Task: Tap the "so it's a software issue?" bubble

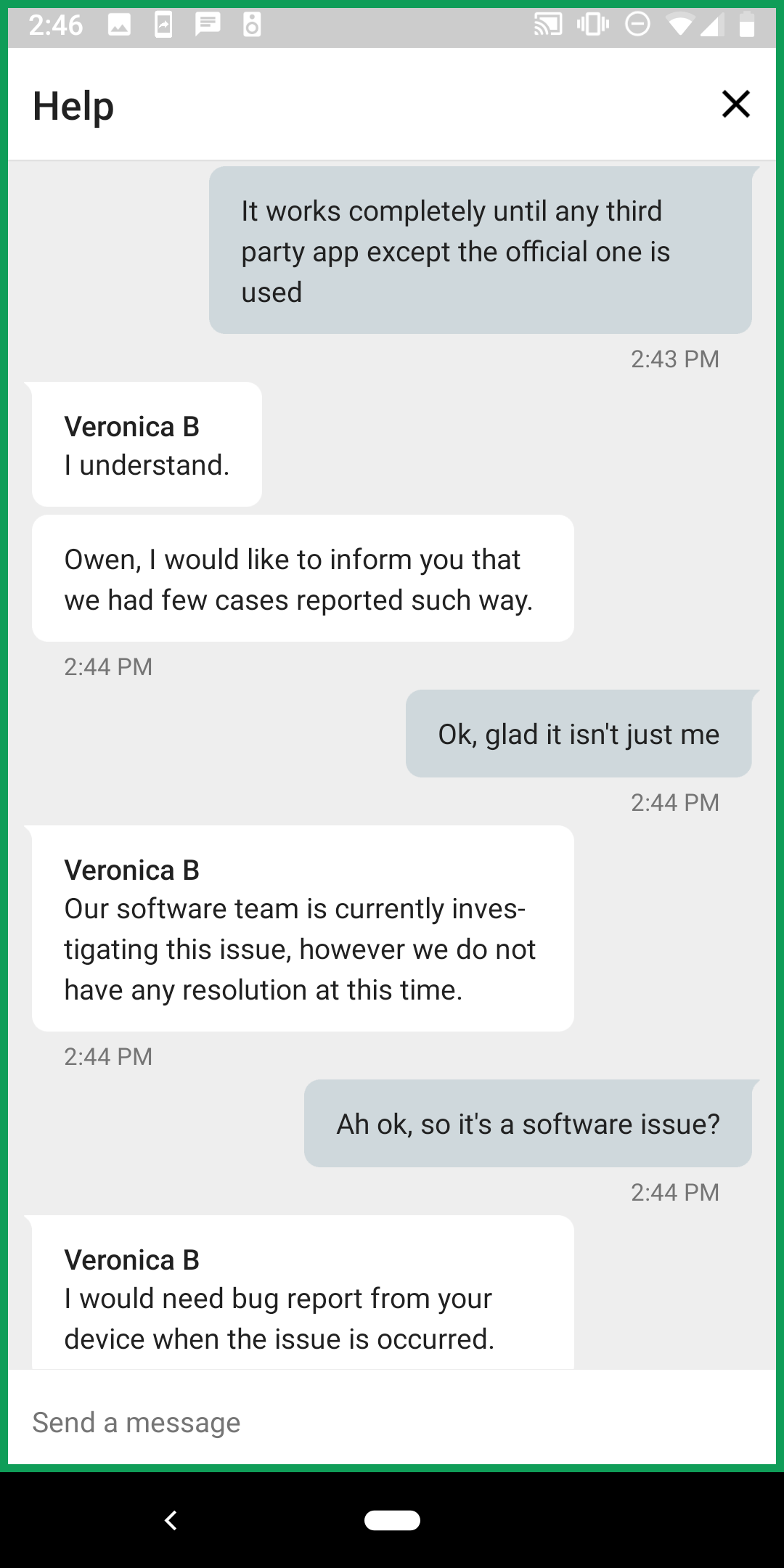Action: click(528, 1124)
